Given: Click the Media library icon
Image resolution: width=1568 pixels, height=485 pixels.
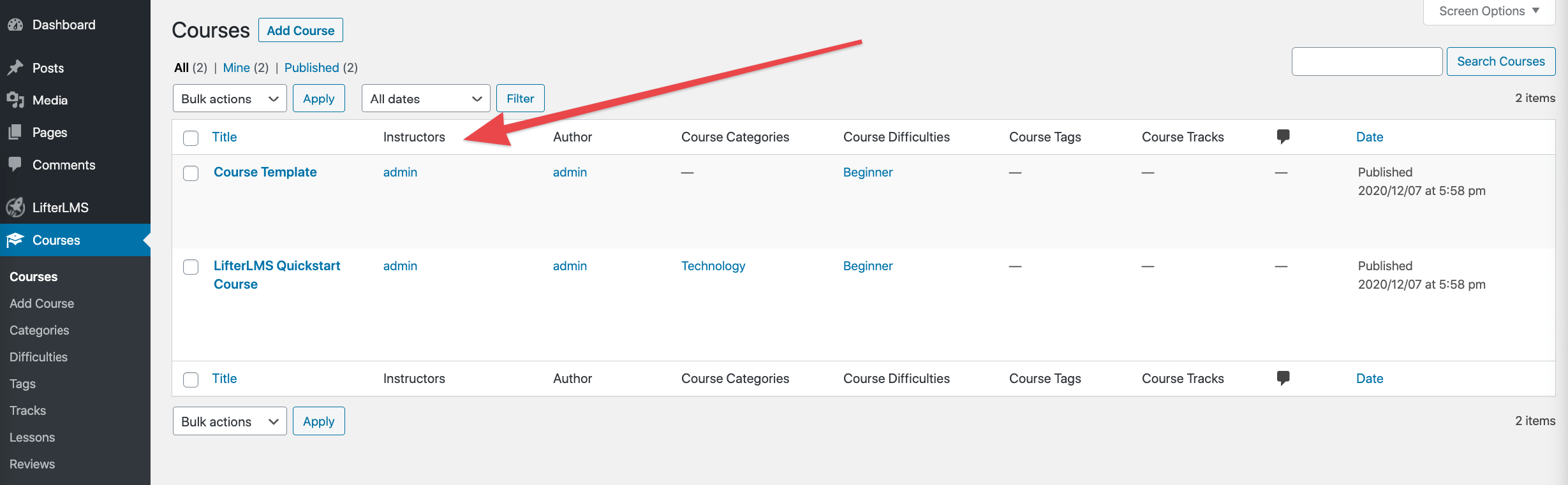Looking at the screenshot, I should pyautogui.click(x=15, y=100).
